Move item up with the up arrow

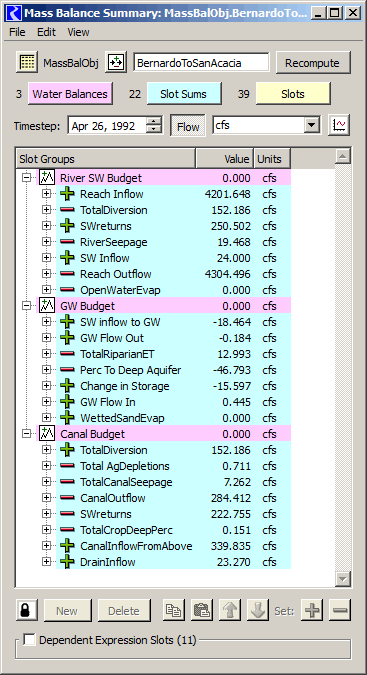tap(230, 610)
